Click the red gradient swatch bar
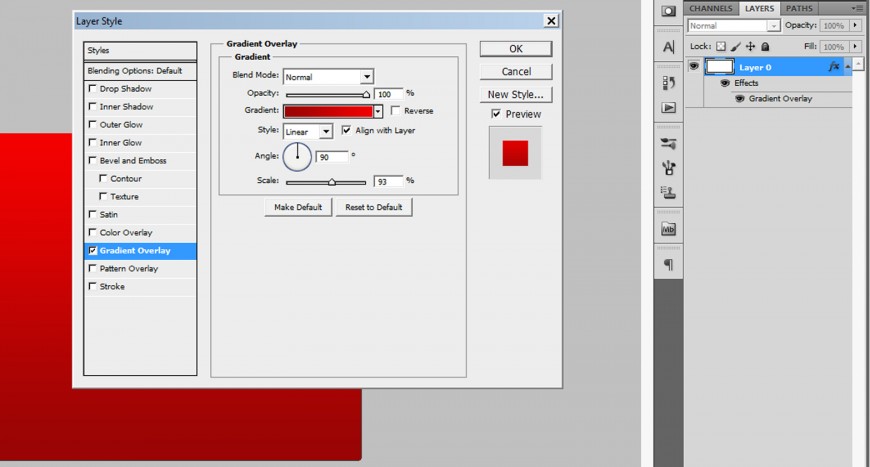The height and width of the screenshot is (467, 870). [x=328, y=111]
